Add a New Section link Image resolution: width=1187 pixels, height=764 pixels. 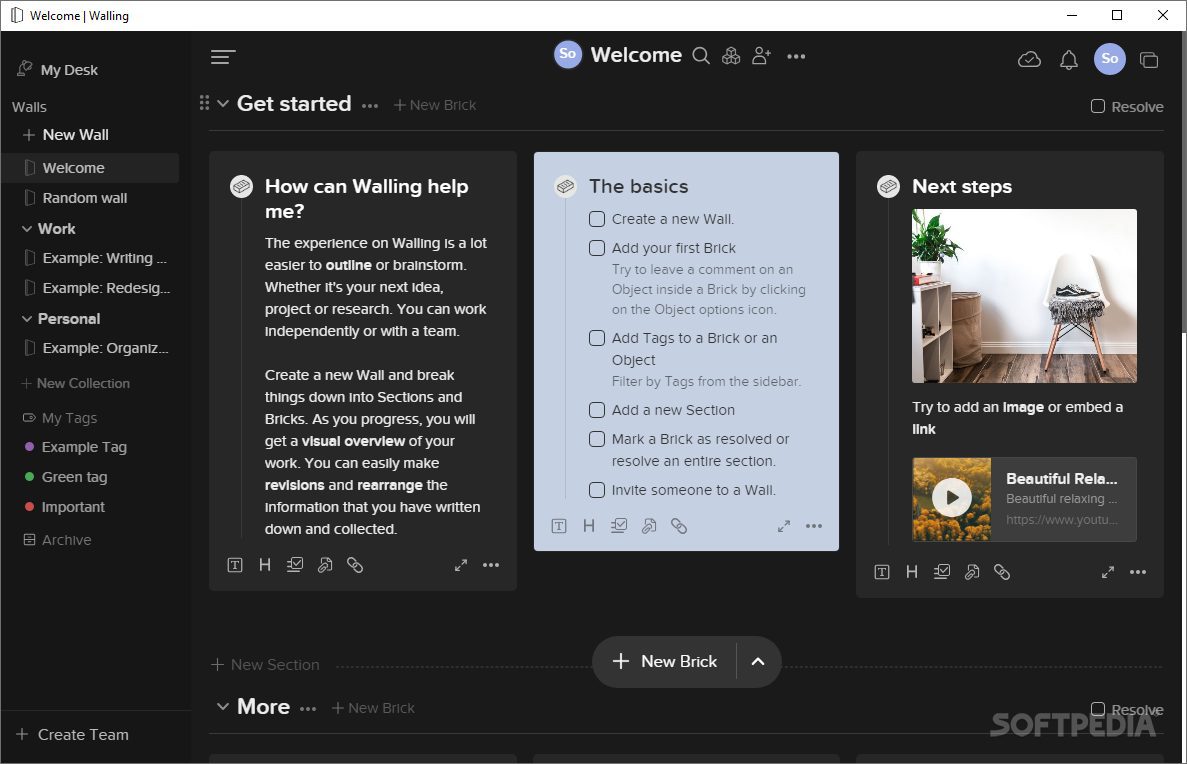click(x=265, y=664)
